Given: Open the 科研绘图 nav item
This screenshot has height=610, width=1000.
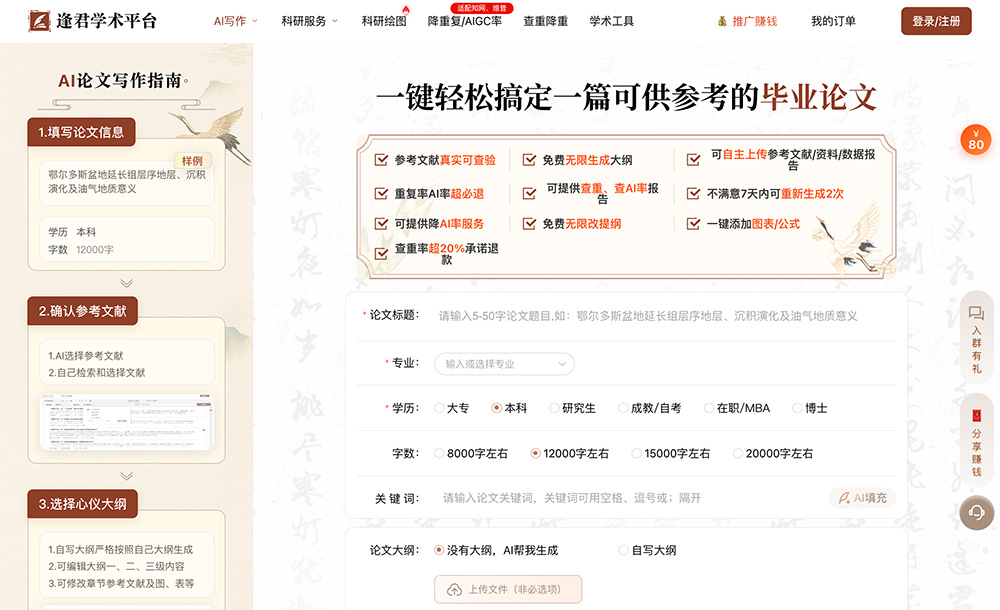Looking at the screenshot, I should [384, 21].
